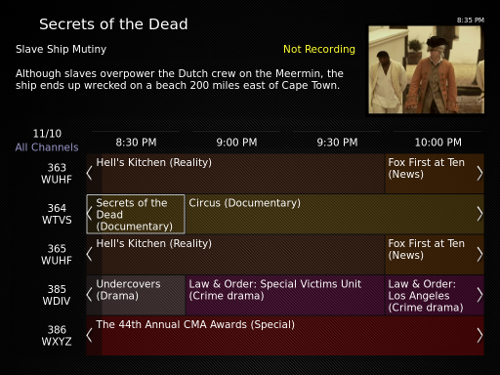Screen dimensions: 500x375
Task: Click left arrow on 365 WUHF row
Action: [x=89, y=254]
